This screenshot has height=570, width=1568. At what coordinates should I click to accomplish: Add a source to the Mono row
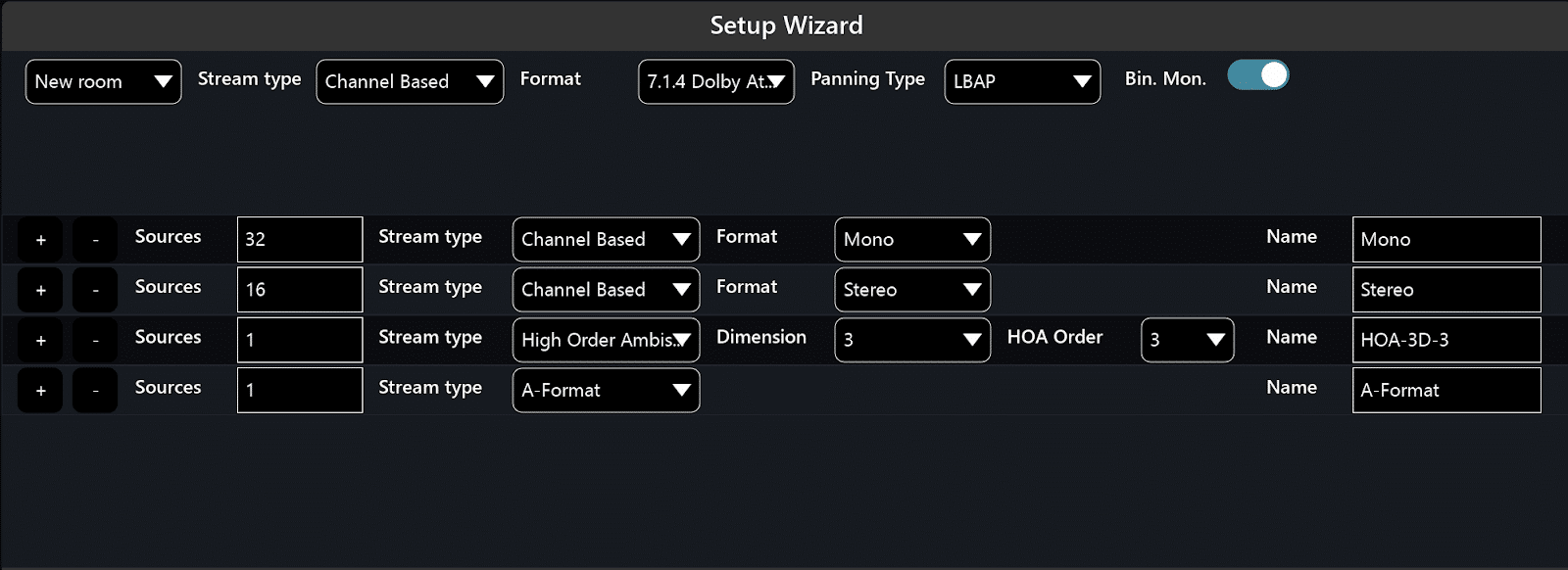39,239
